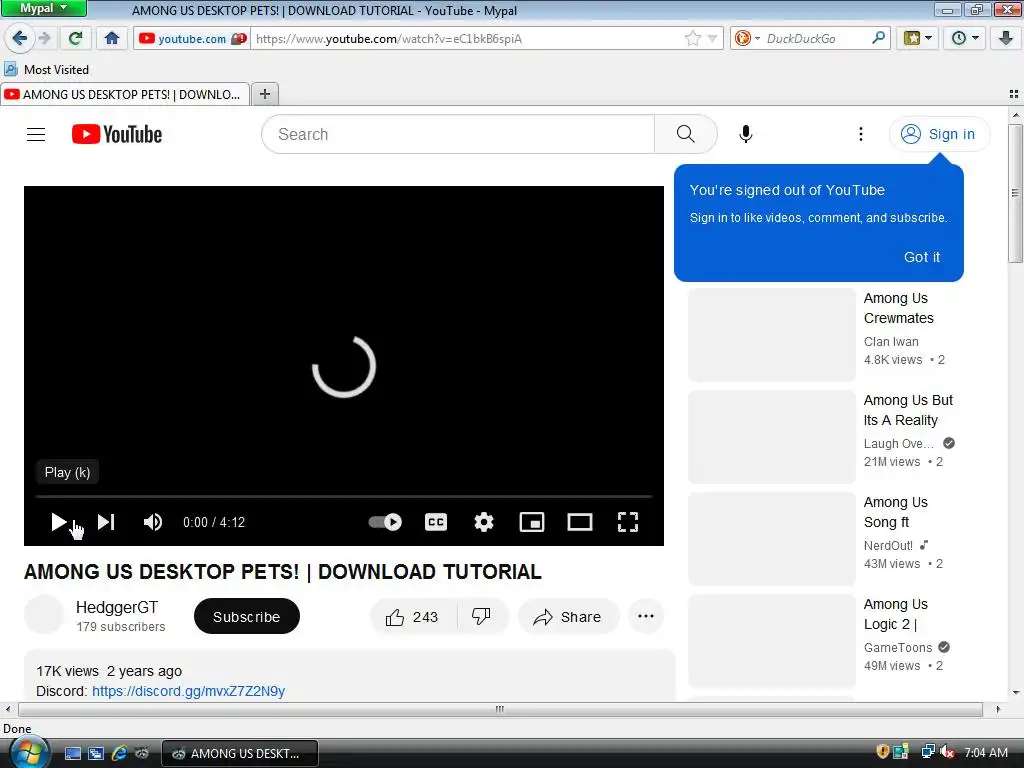The width and height of the screenshot is (1024, 768).
Task: Open YouTube settings three-dot menu
Action: (861, 135)
